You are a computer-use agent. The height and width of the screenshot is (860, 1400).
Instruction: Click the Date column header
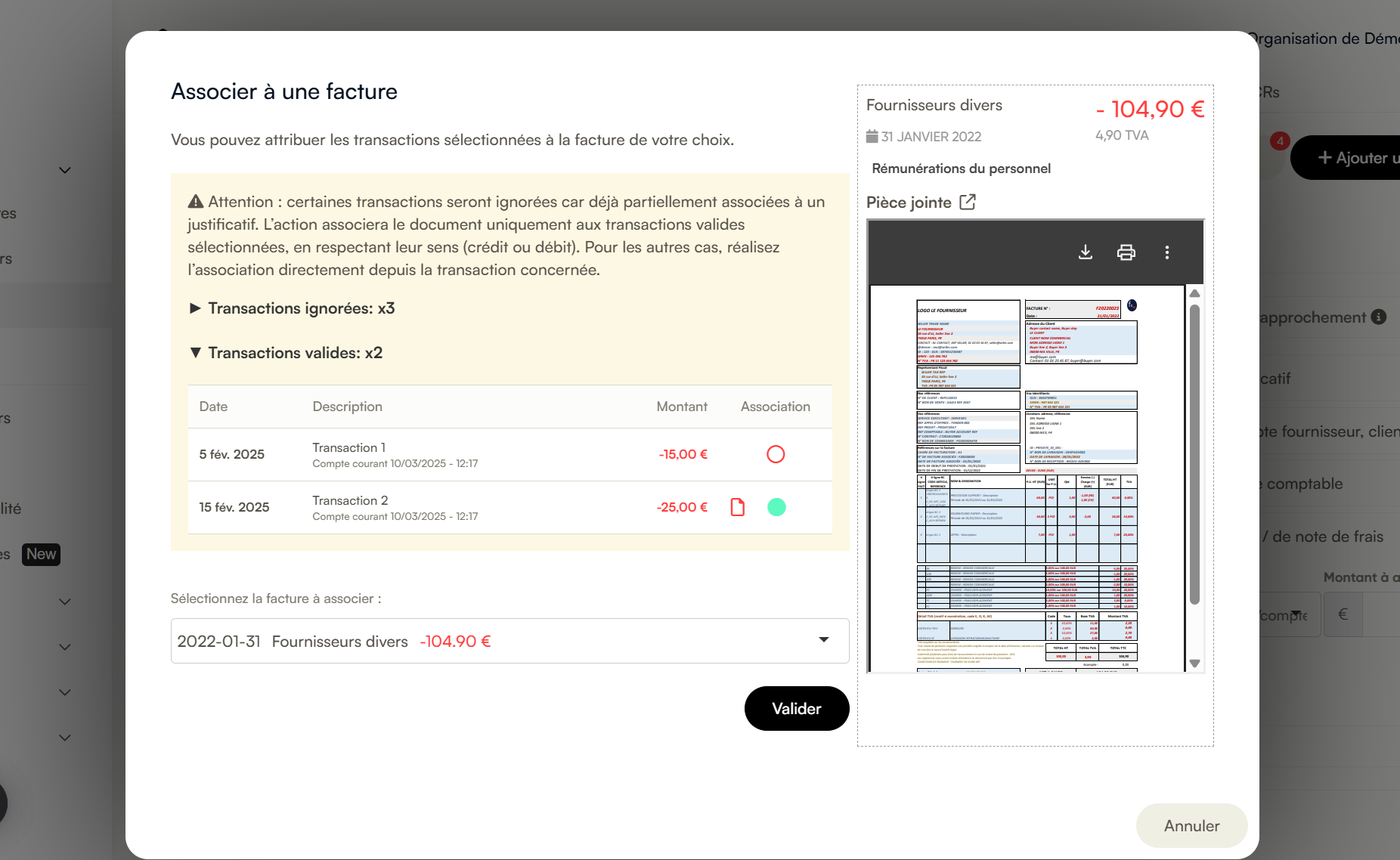coord(213,407)
